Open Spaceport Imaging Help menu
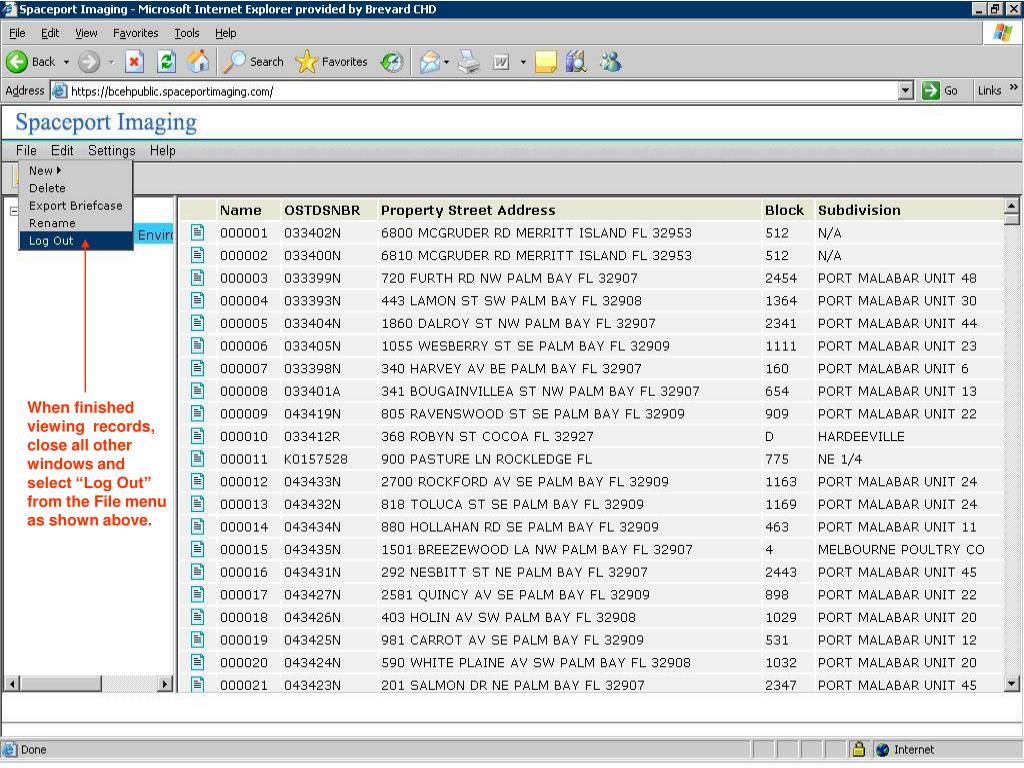This screenshot has width=1024, height=768. point(163,151)
